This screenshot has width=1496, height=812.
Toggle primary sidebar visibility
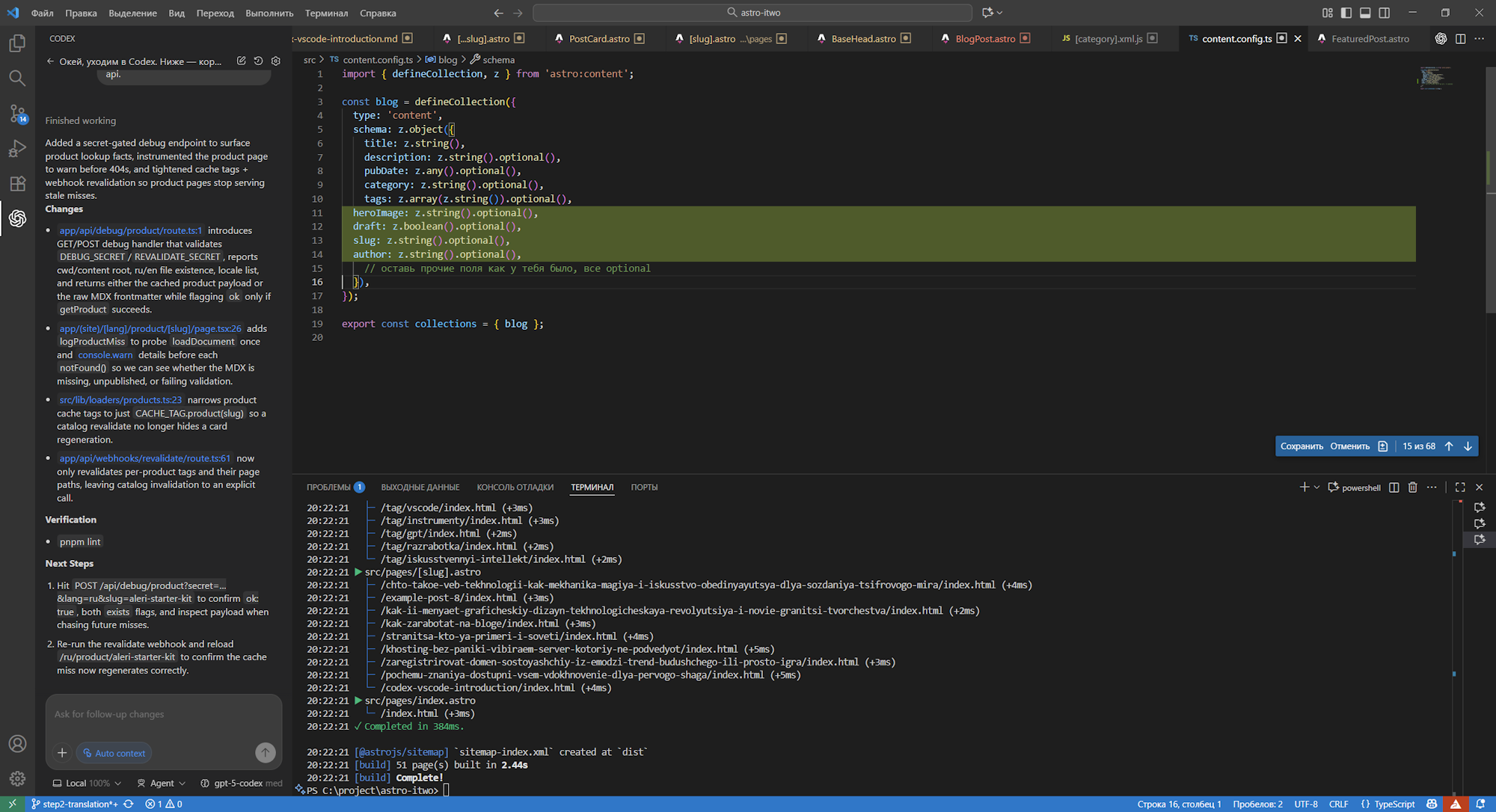[1346, 13]
